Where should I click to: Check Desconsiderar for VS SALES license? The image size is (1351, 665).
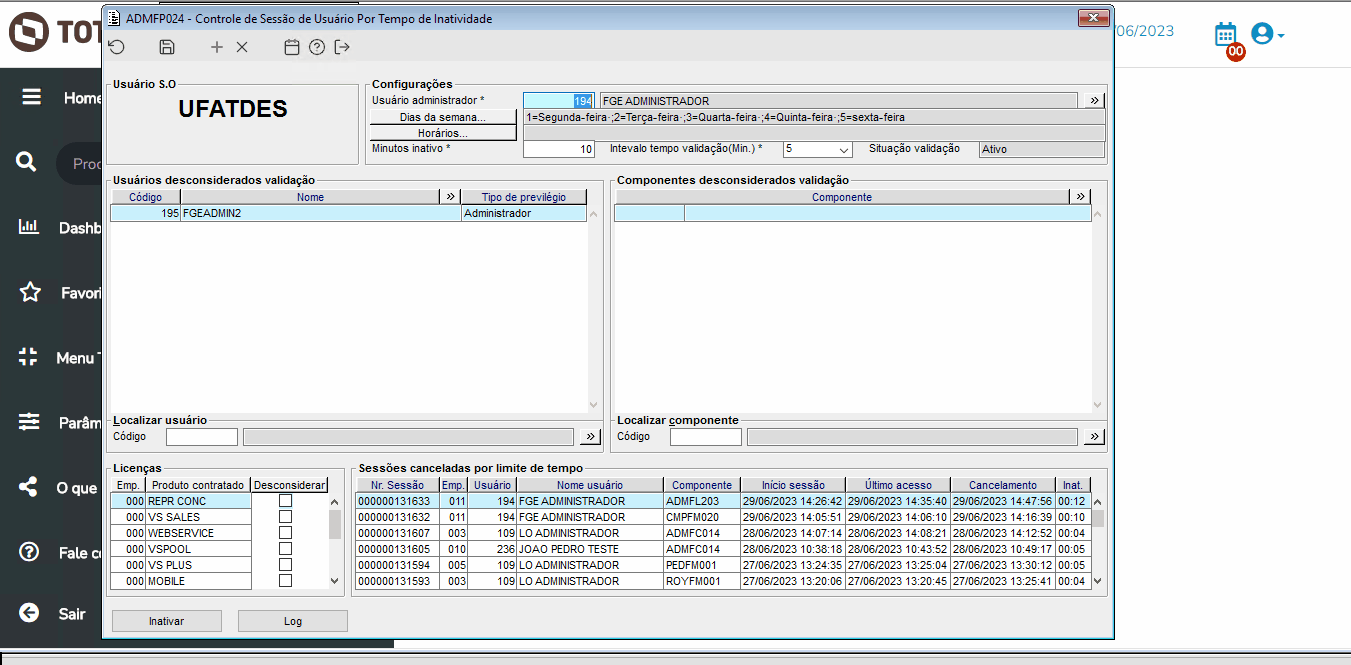pyautogui.click(x=285, y=517)
